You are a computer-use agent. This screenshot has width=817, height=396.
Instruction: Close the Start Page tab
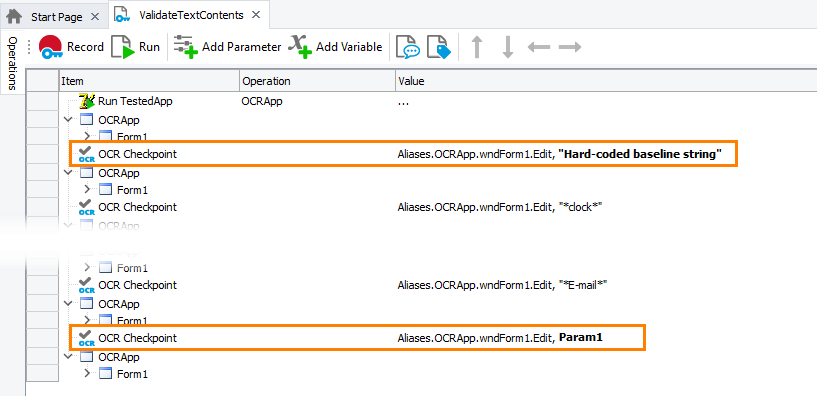click(95, 17)
